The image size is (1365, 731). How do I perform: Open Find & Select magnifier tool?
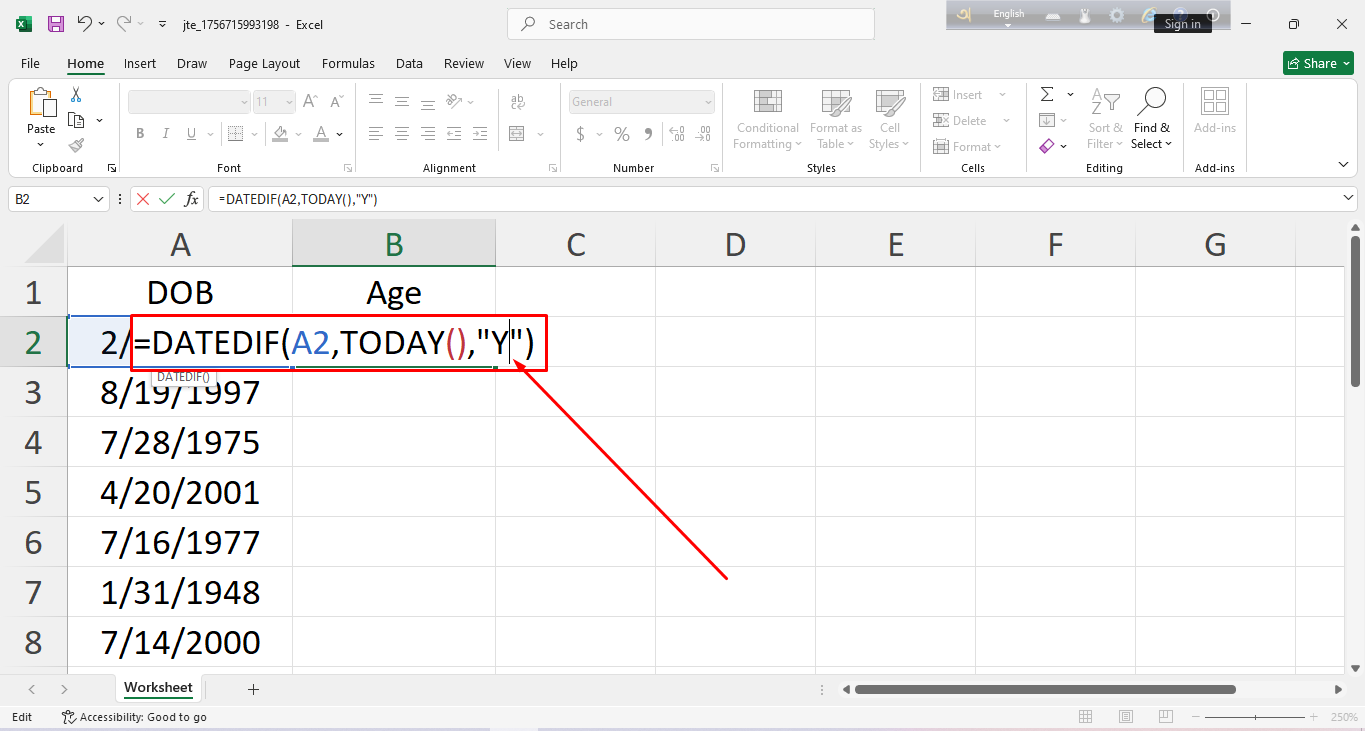[1151, 118]
